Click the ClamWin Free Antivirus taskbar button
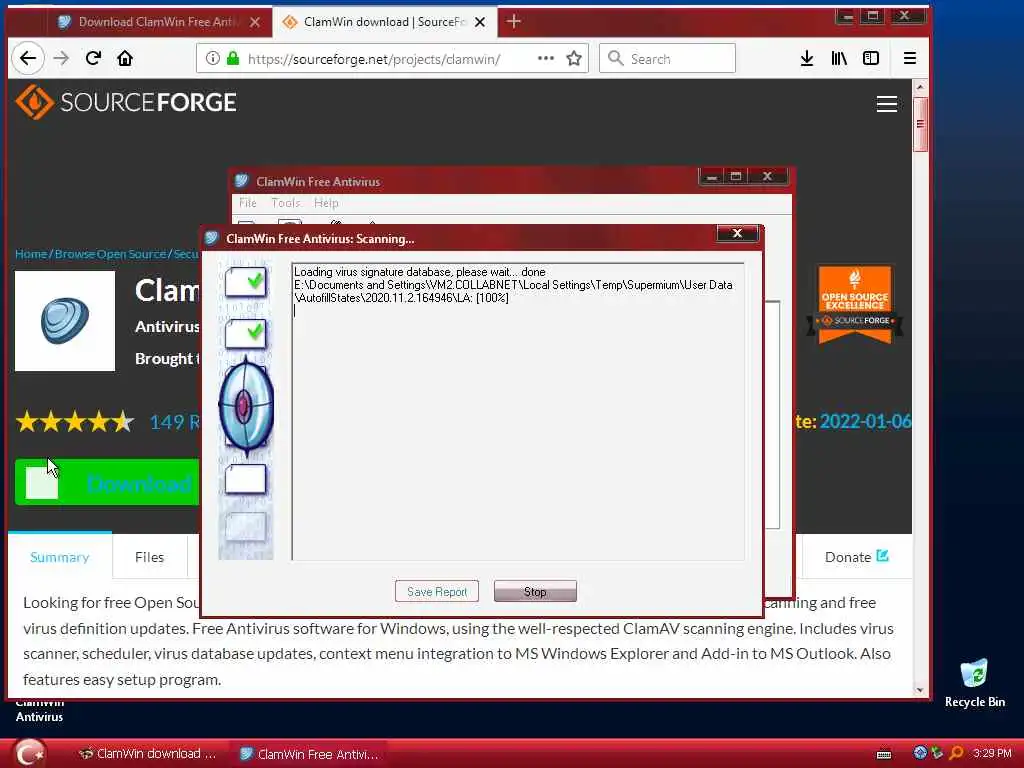This screenshot has height=768, width=1024. (309, 754)
